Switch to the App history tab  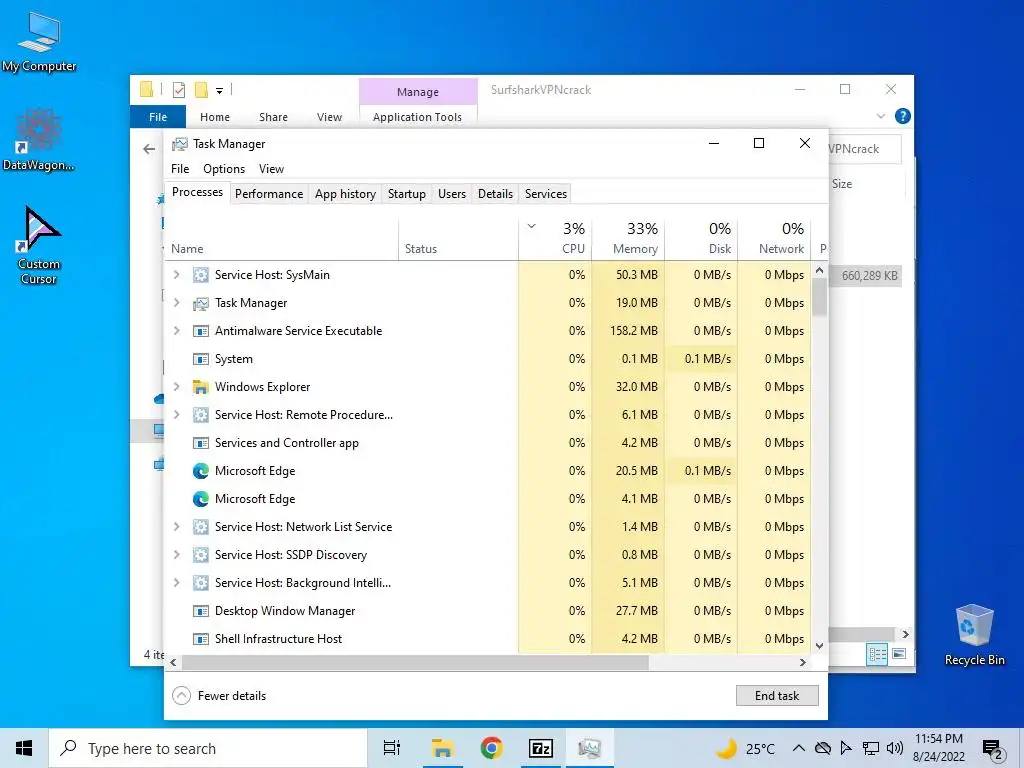tap(345, 194)
